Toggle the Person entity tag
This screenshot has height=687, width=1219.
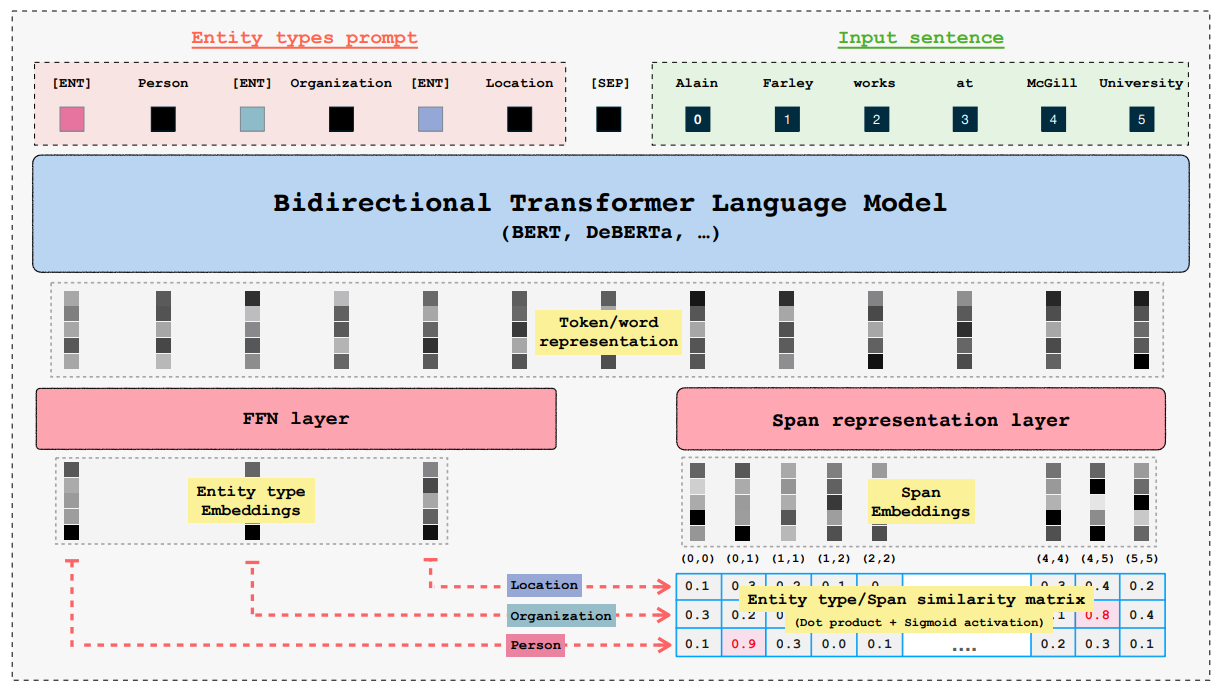[536, 645]
